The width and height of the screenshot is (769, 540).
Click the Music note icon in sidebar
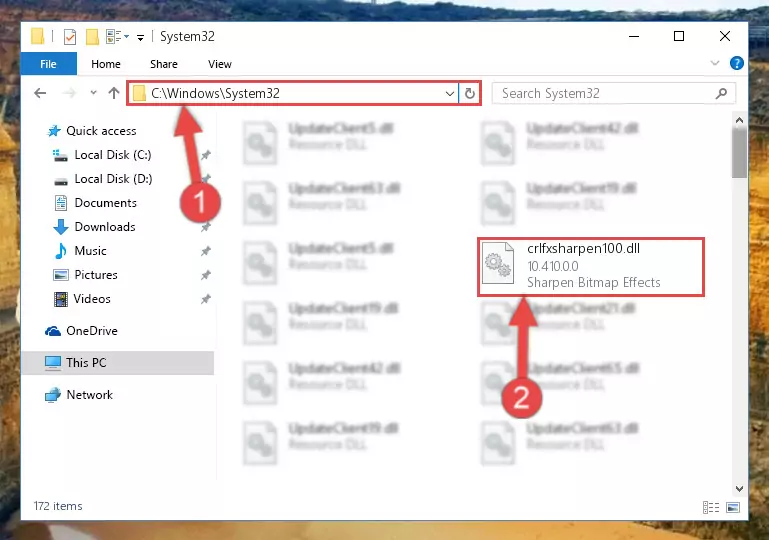coord(61,251)
